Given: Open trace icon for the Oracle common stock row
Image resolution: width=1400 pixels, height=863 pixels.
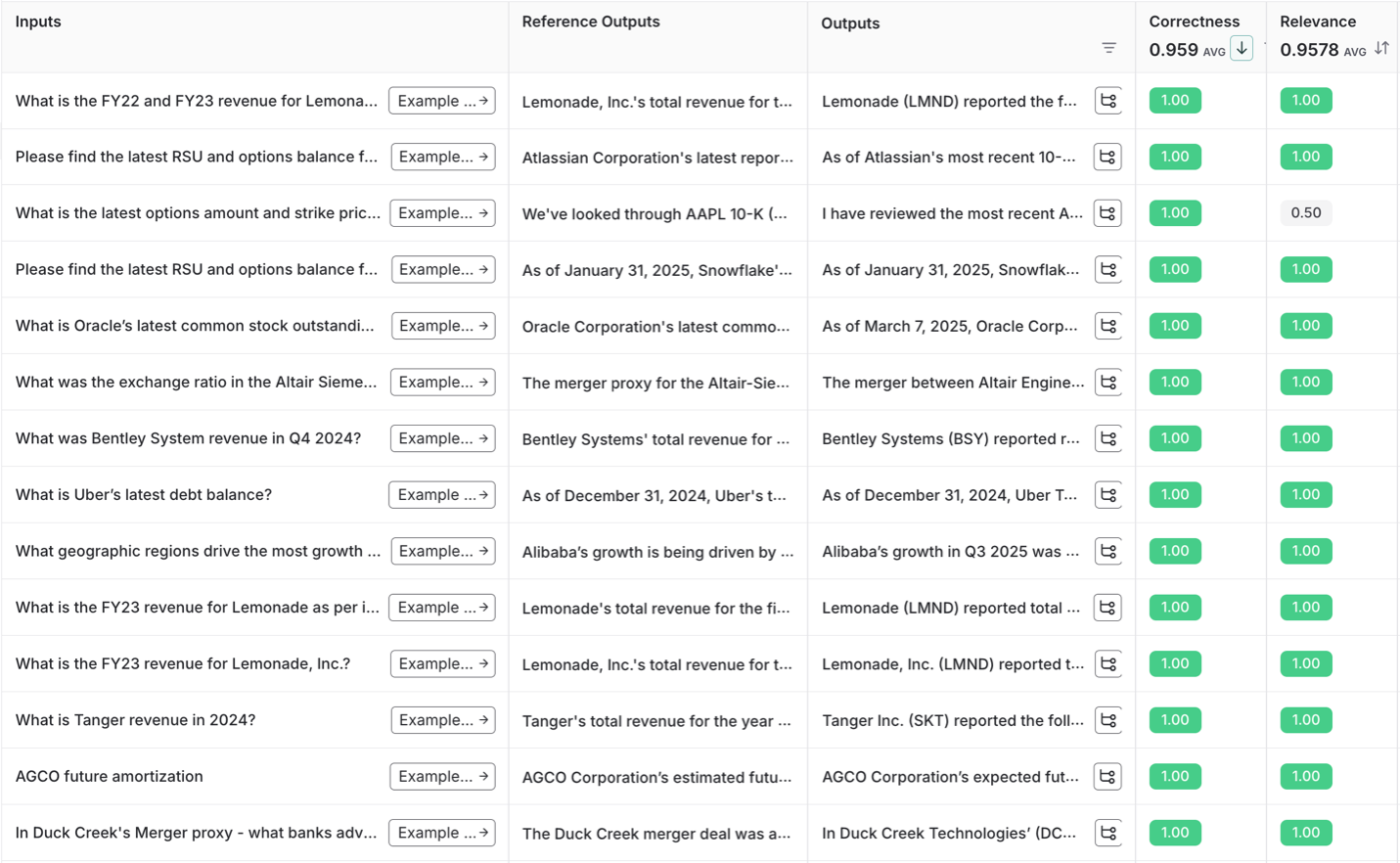Looking at the screenshot, I should click(1108, 326).
